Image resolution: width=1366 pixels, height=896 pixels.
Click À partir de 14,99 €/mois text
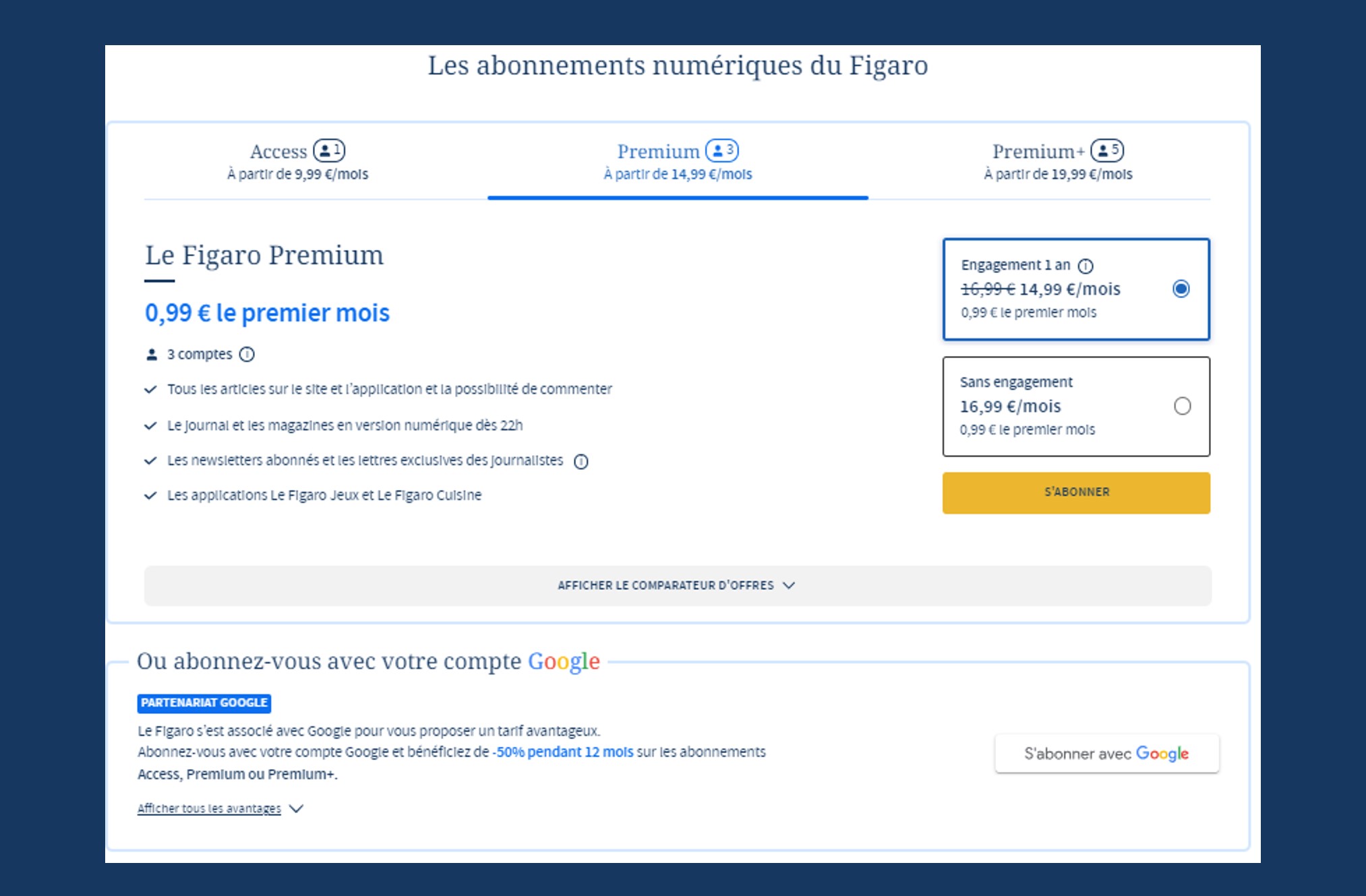pos(678,175)
